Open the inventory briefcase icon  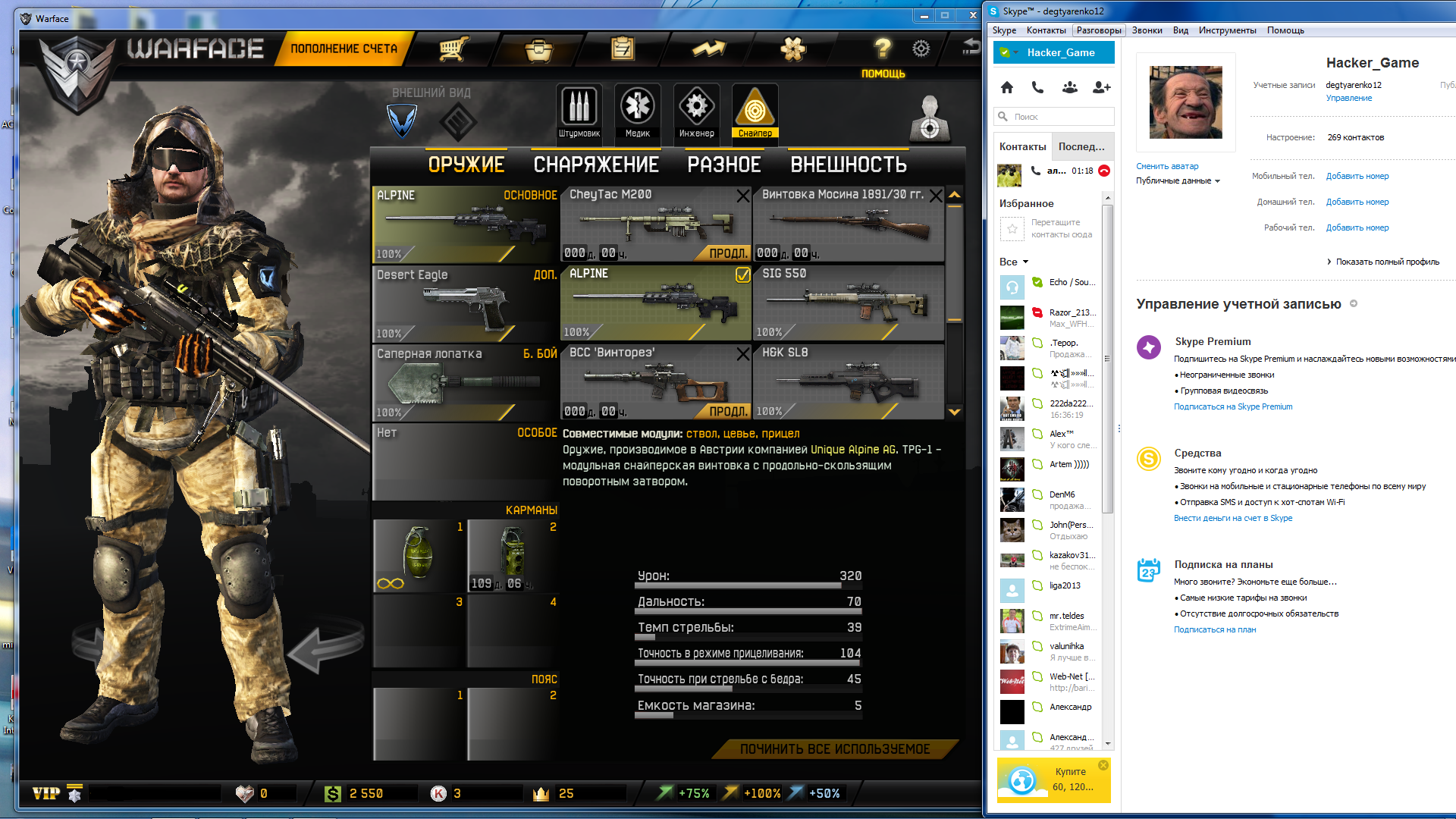[538, 50]
